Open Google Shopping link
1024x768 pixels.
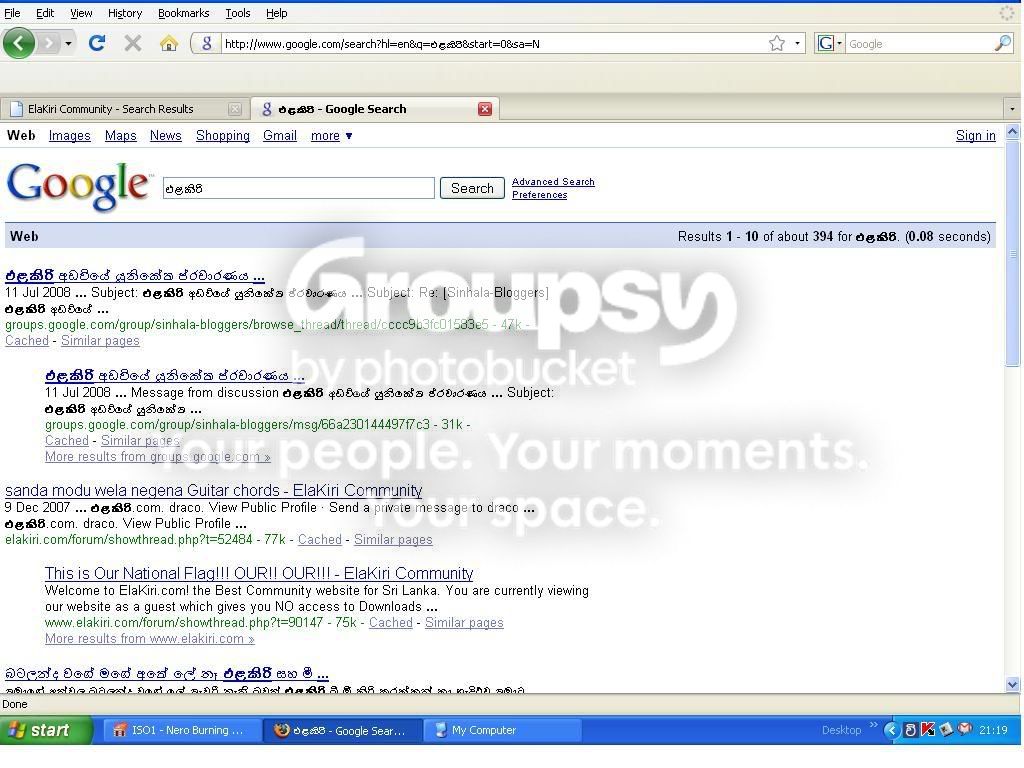pos(223,136)
